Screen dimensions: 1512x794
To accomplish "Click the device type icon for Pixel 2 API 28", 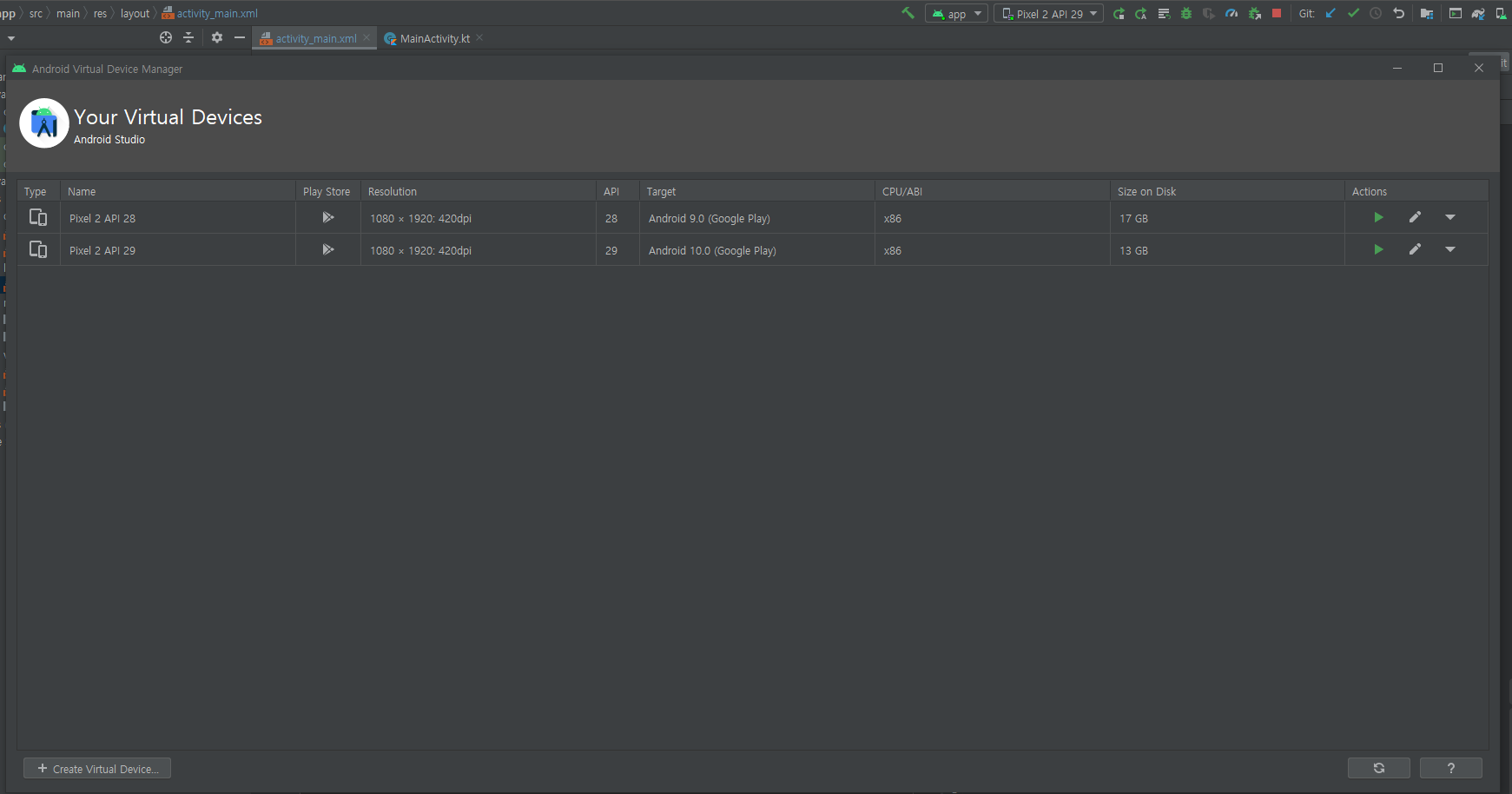I will pos(38,217).
